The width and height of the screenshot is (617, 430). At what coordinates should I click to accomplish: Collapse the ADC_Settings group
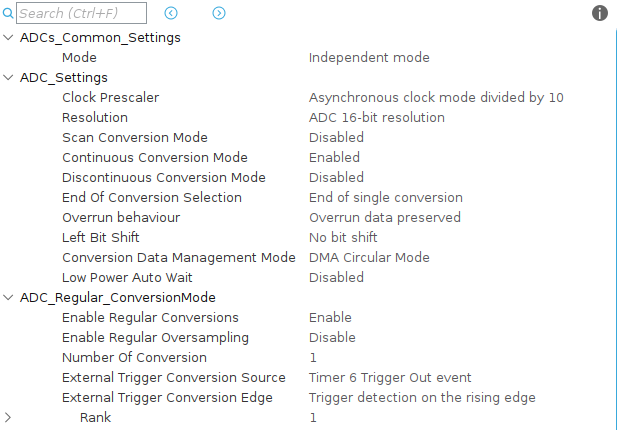pyautogui.click(x=9, y=78)
